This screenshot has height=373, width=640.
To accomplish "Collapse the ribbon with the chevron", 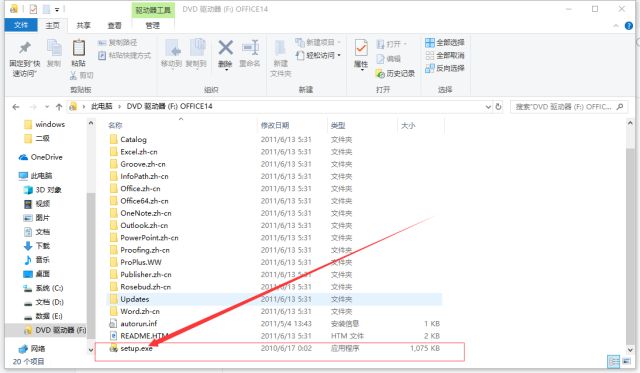I will pyautogui.click(x=616, y=26).
